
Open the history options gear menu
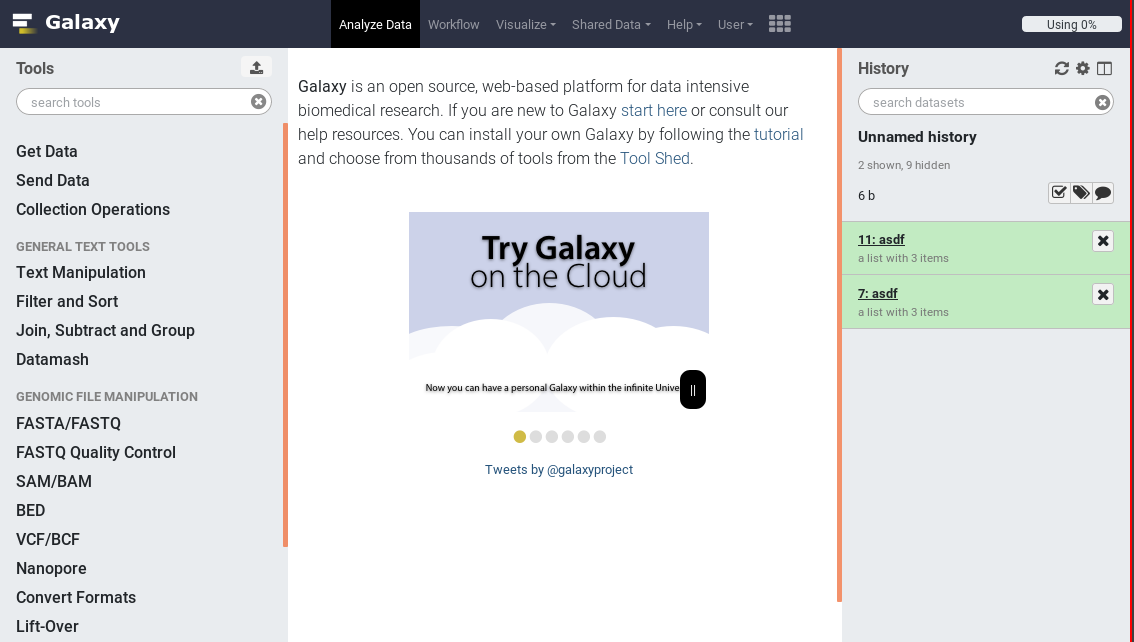click(1082, 68)
